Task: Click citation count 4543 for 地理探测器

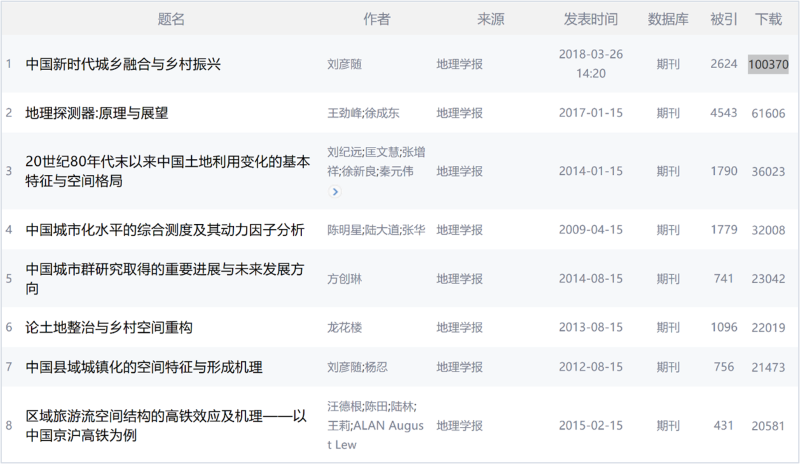Action: point(724,113)
